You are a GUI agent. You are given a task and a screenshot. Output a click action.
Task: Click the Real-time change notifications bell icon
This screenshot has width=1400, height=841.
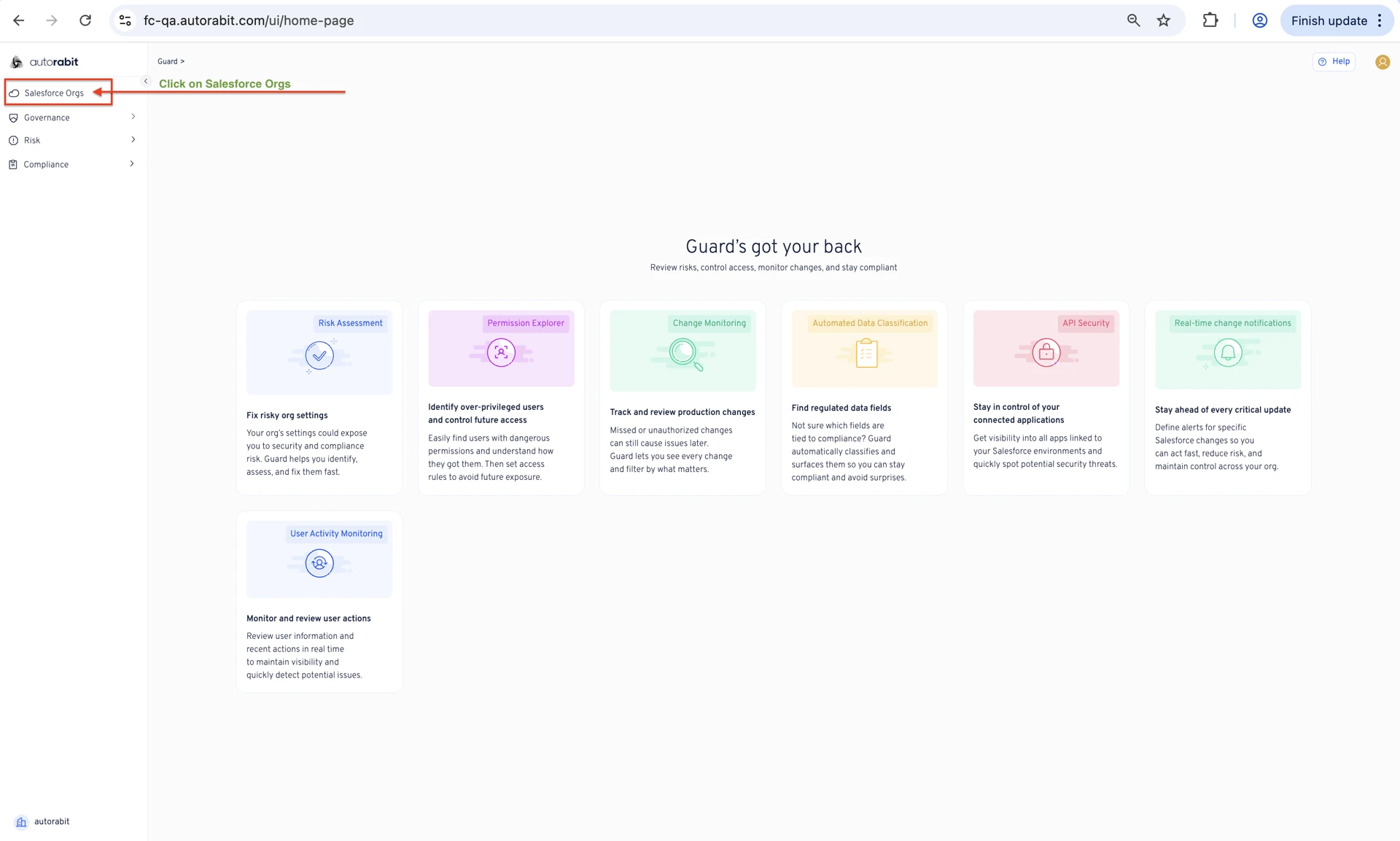click(1228, 353)
